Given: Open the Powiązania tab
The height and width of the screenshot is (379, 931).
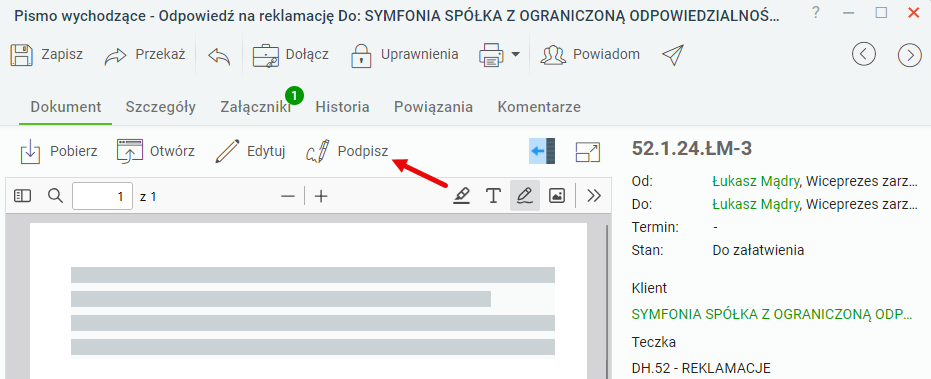Looking at the screenshot, I should click(x=433, y=108).
